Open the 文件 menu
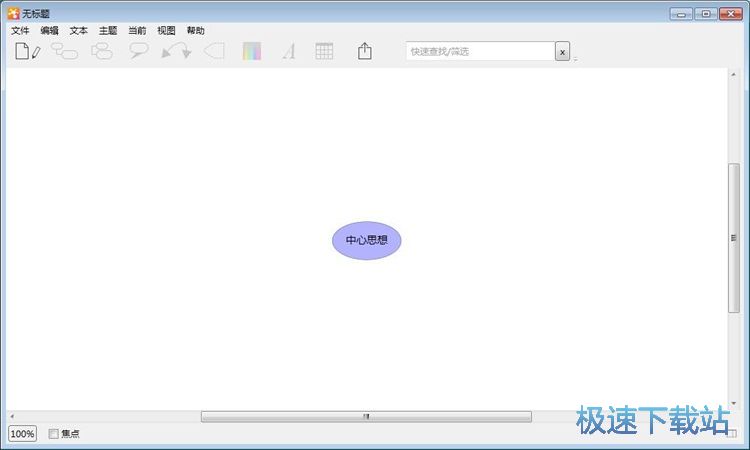 click(20, 31)
